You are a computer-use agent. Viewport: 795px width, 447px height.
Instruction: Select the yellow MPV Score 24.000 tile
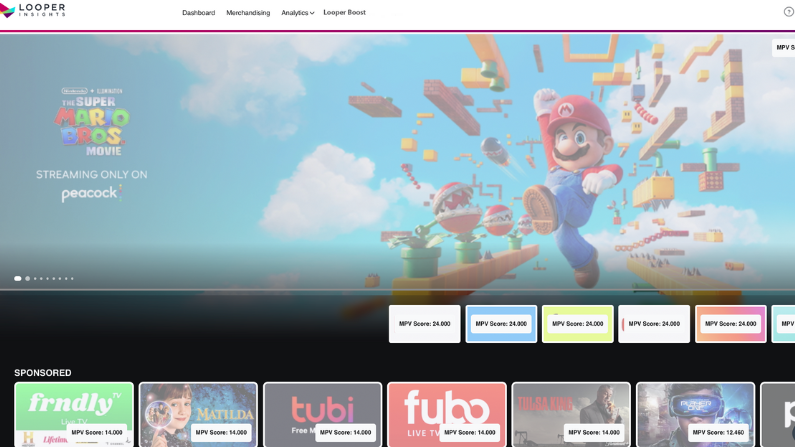(577, 324)
